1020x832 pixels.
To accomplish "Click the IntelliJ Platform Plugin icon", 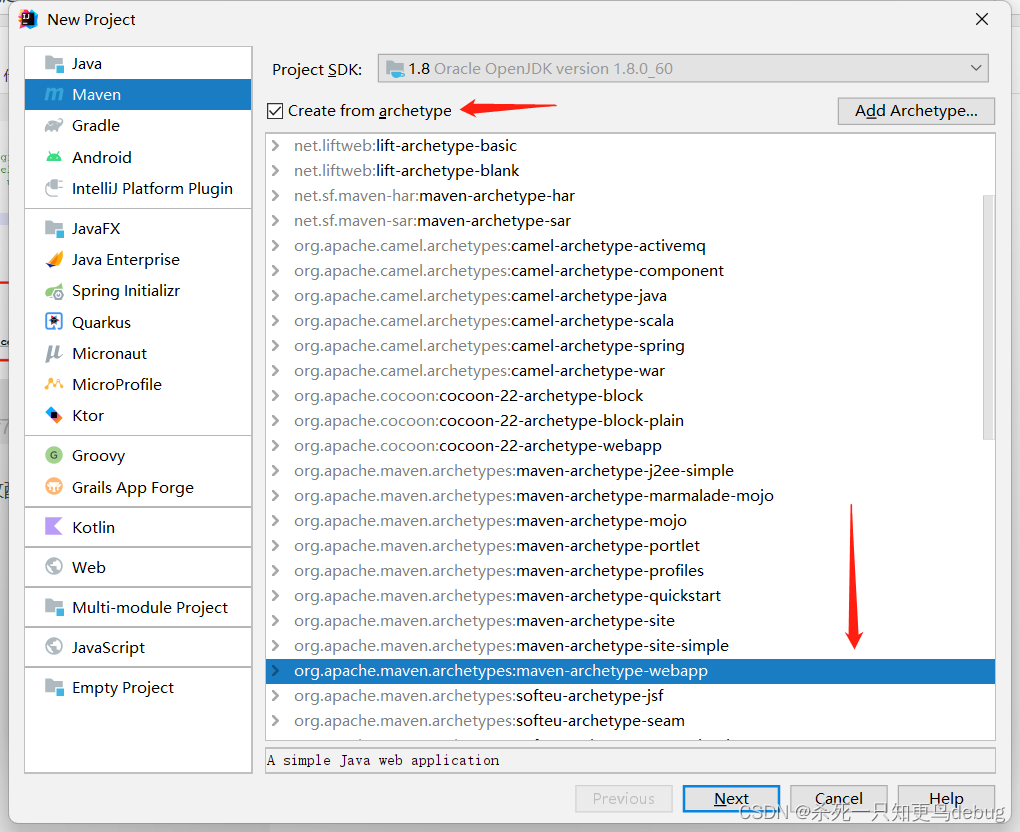I will click(54, 188).
